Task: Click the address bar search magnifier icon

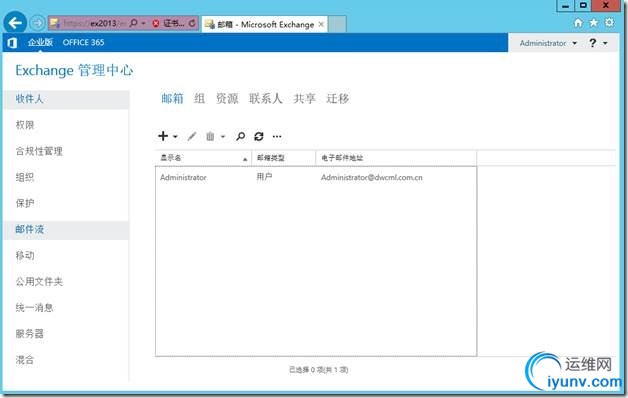Action: (133, 23)
